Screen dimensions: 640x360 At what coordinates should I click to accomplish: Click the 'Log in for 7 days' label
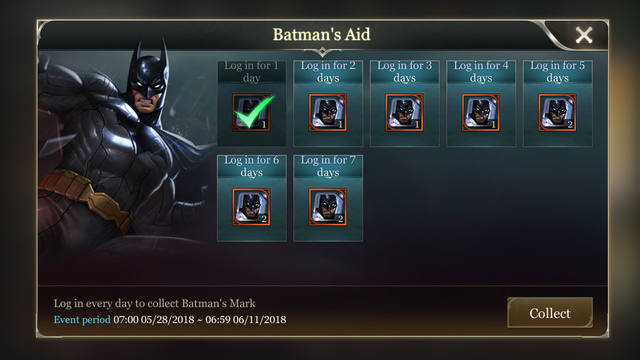pyautogui.click(x=328, y=166)
